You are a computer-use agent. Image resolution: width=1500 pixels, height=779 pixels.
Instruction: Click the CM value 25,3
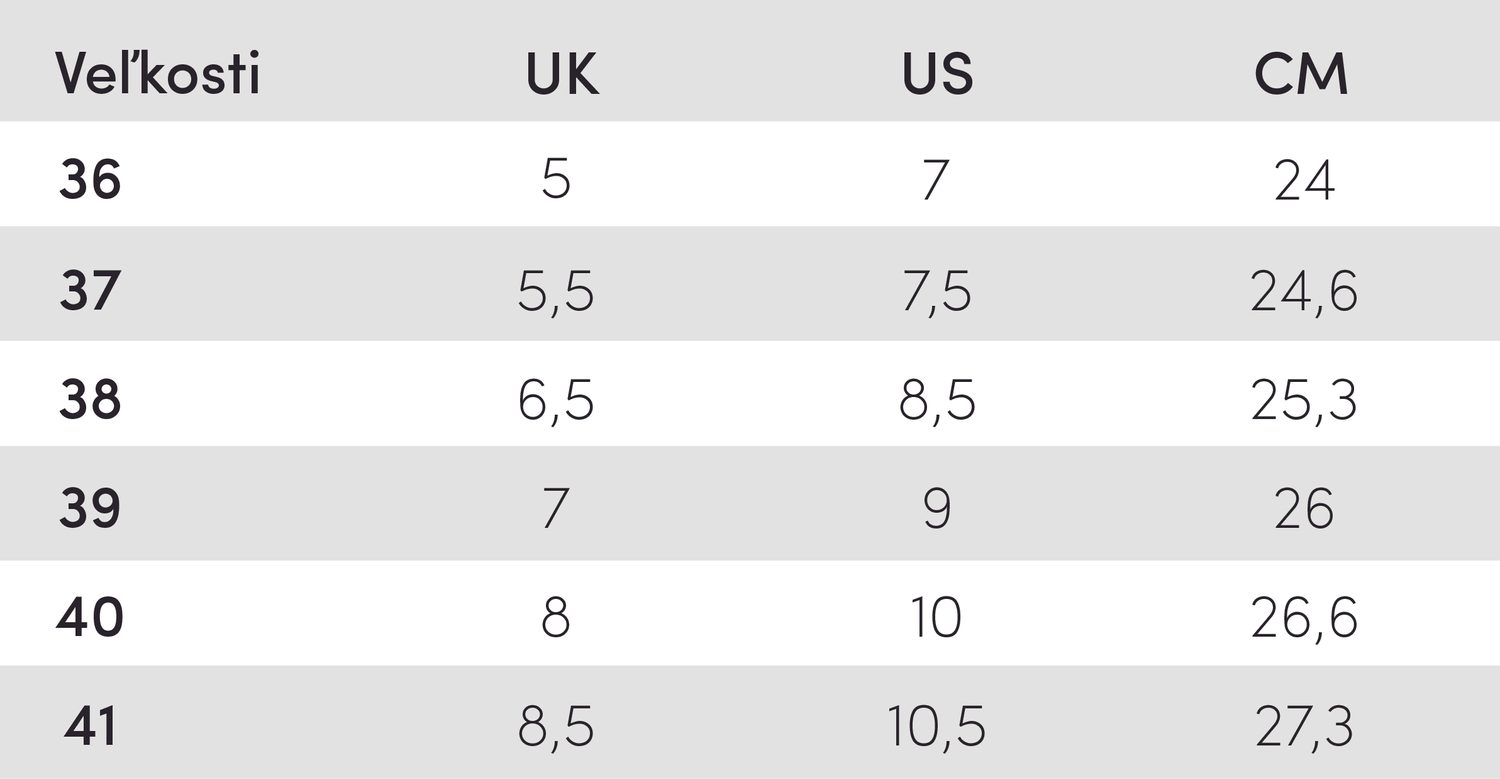click(1304, 402)
